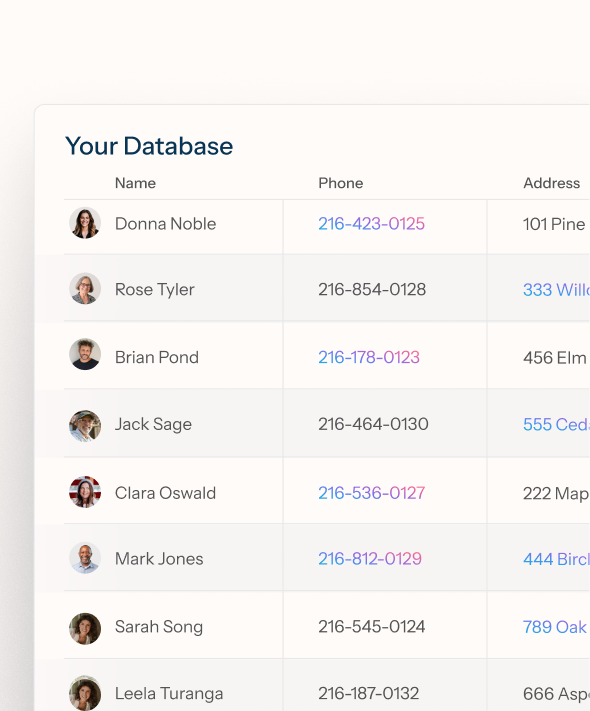Screen dimensions: 590x711
Task: Click Donna Noble's profile photo
Action: click(x=85, y=223)
